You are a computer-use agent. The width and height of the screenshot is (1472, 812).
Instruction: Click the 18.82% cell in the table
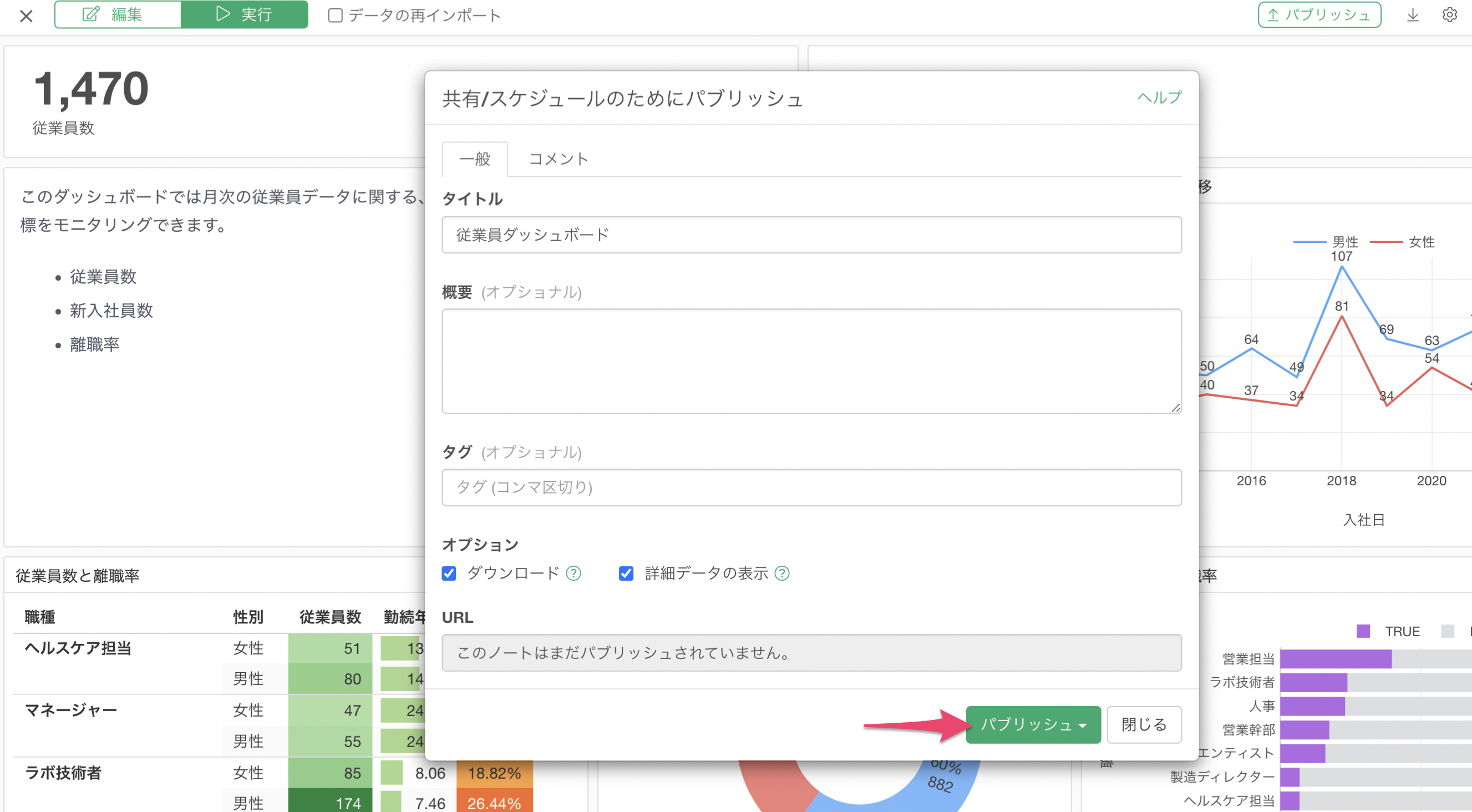click(x=494, y=773)
